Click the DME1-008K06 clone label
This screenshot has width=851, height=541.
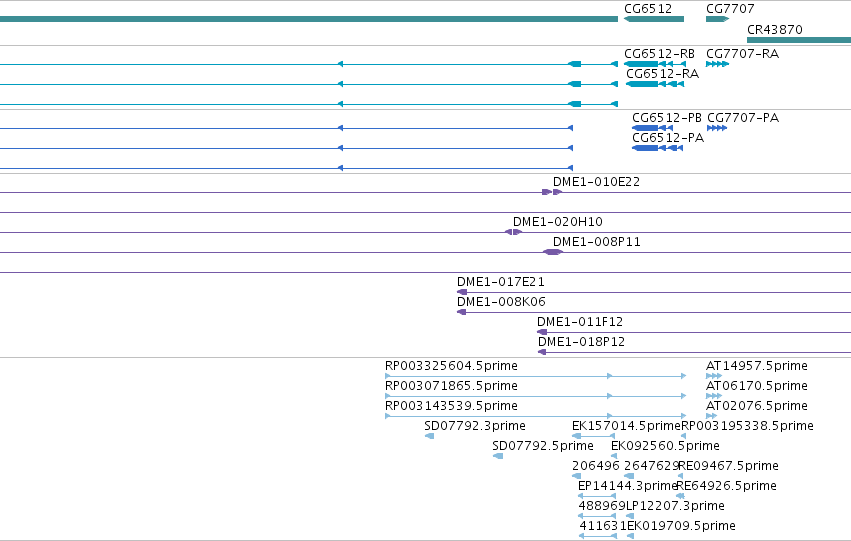501,302
